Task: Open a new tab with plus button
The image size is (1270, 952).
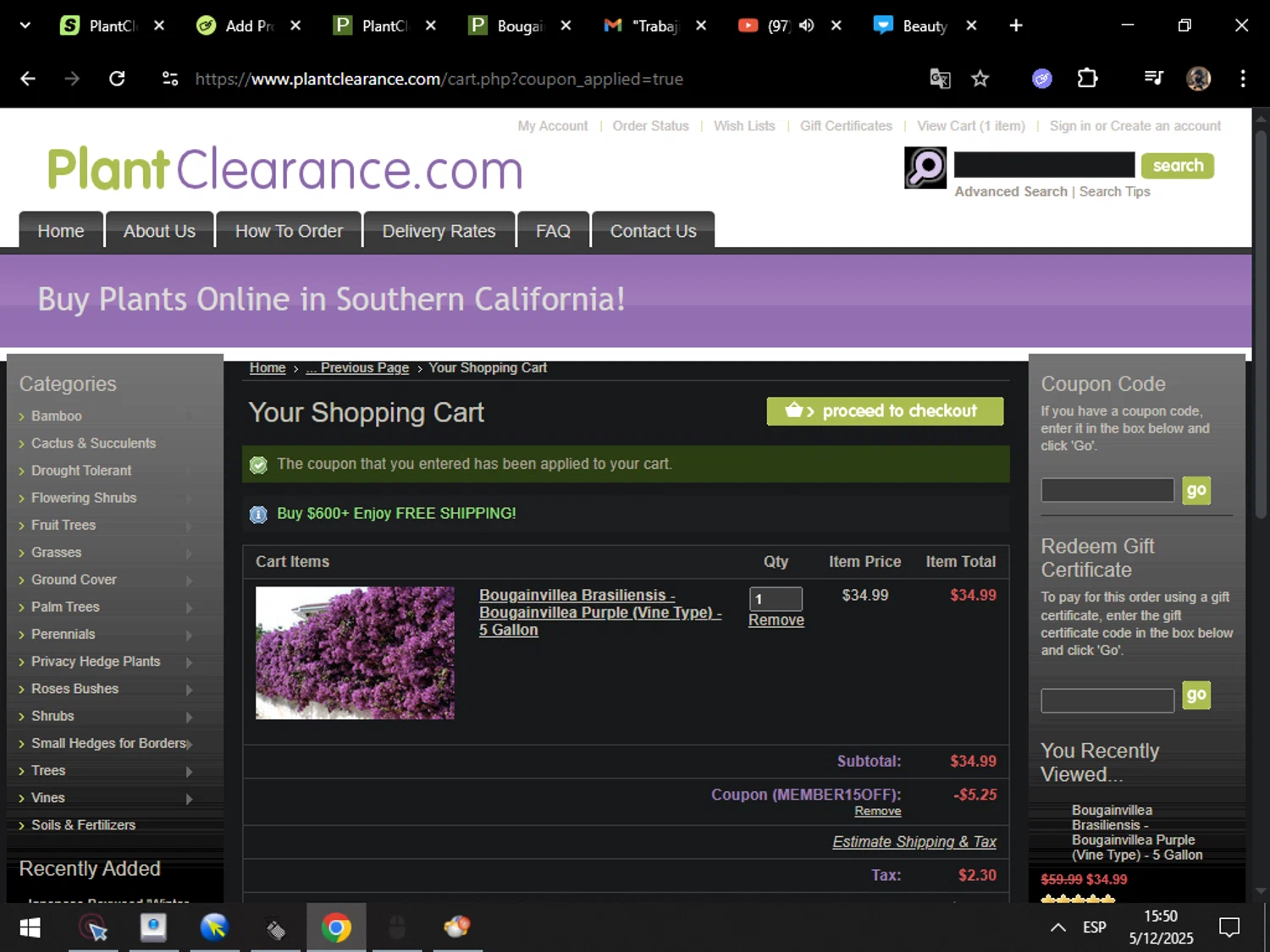Action: tap(1016, 25)
